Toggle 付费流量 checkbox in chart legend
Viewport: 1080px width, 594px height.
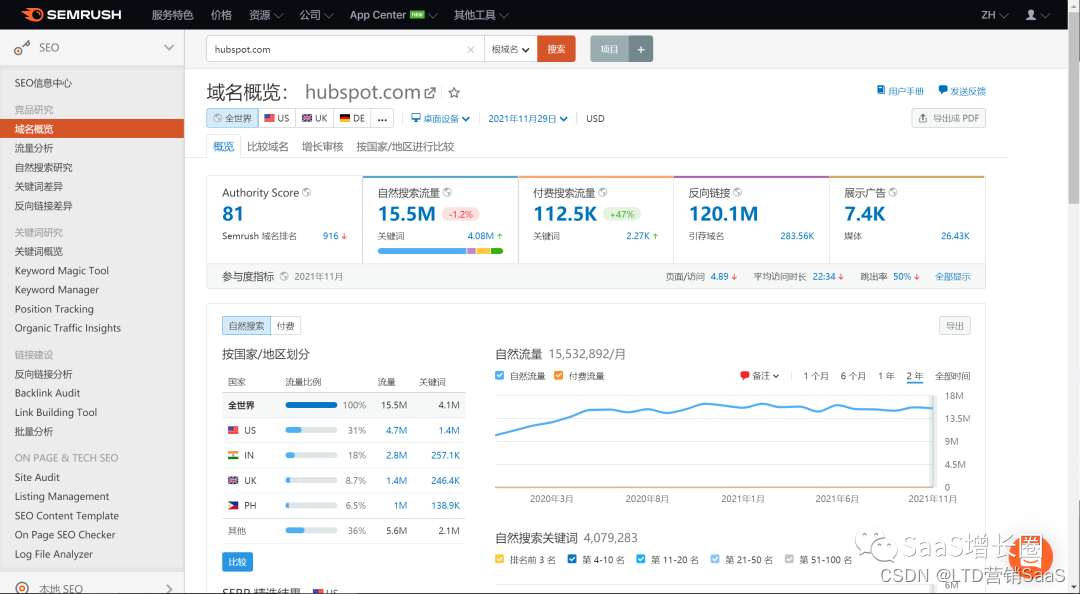click(559, 376)
